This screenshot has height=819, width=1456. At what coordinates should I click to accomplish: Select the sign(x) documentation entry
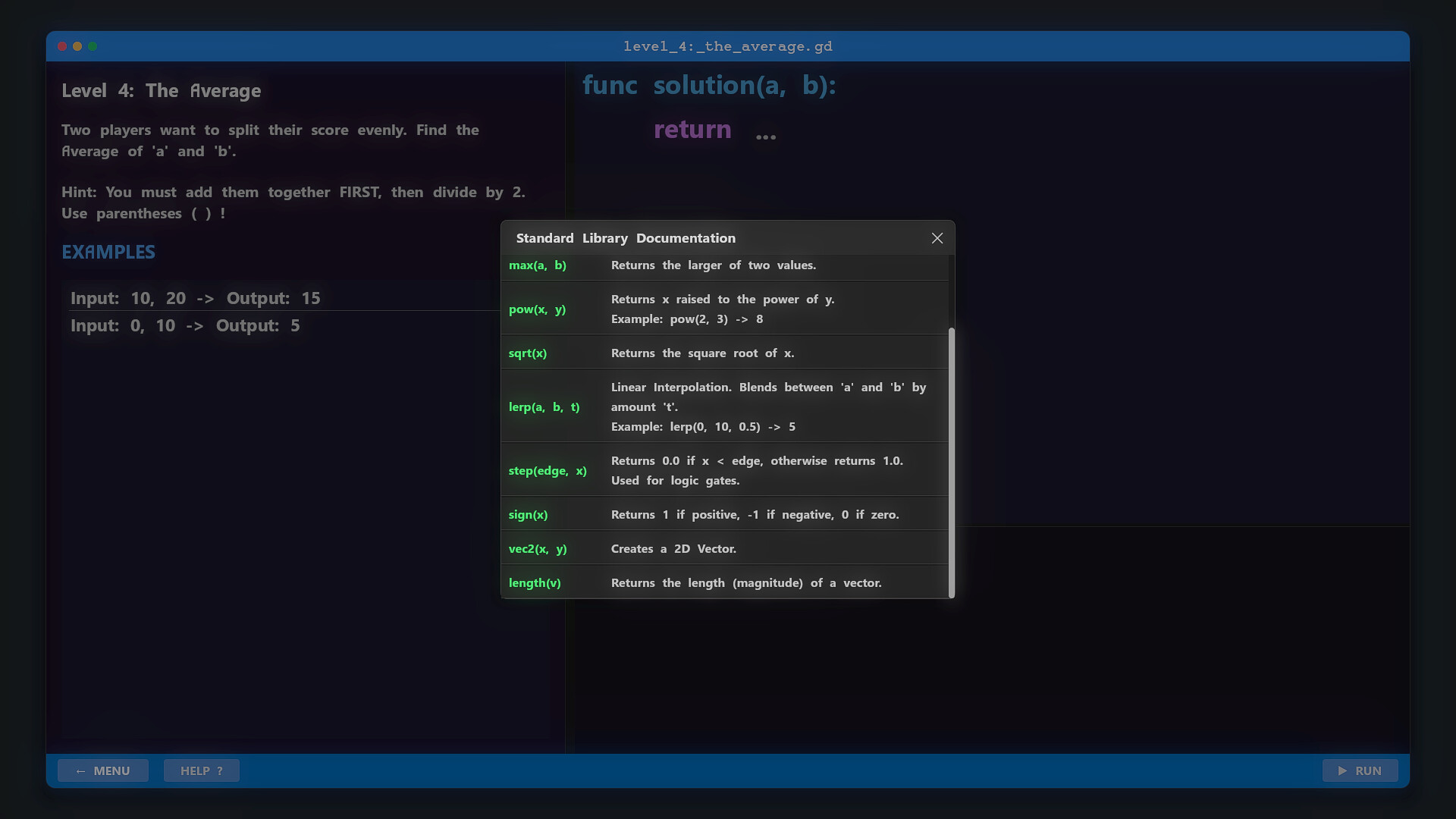528,515
